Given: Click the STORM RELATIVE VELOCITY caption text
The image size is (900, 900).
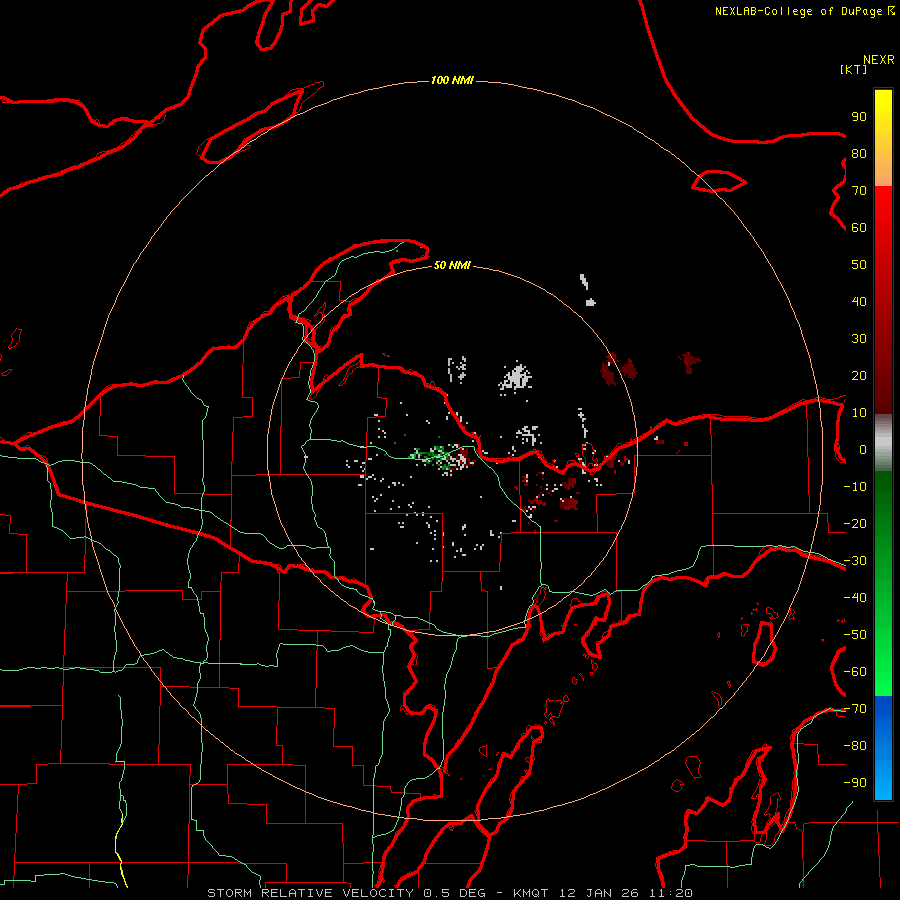Looking at the screenshot, I should coord(310,893).
